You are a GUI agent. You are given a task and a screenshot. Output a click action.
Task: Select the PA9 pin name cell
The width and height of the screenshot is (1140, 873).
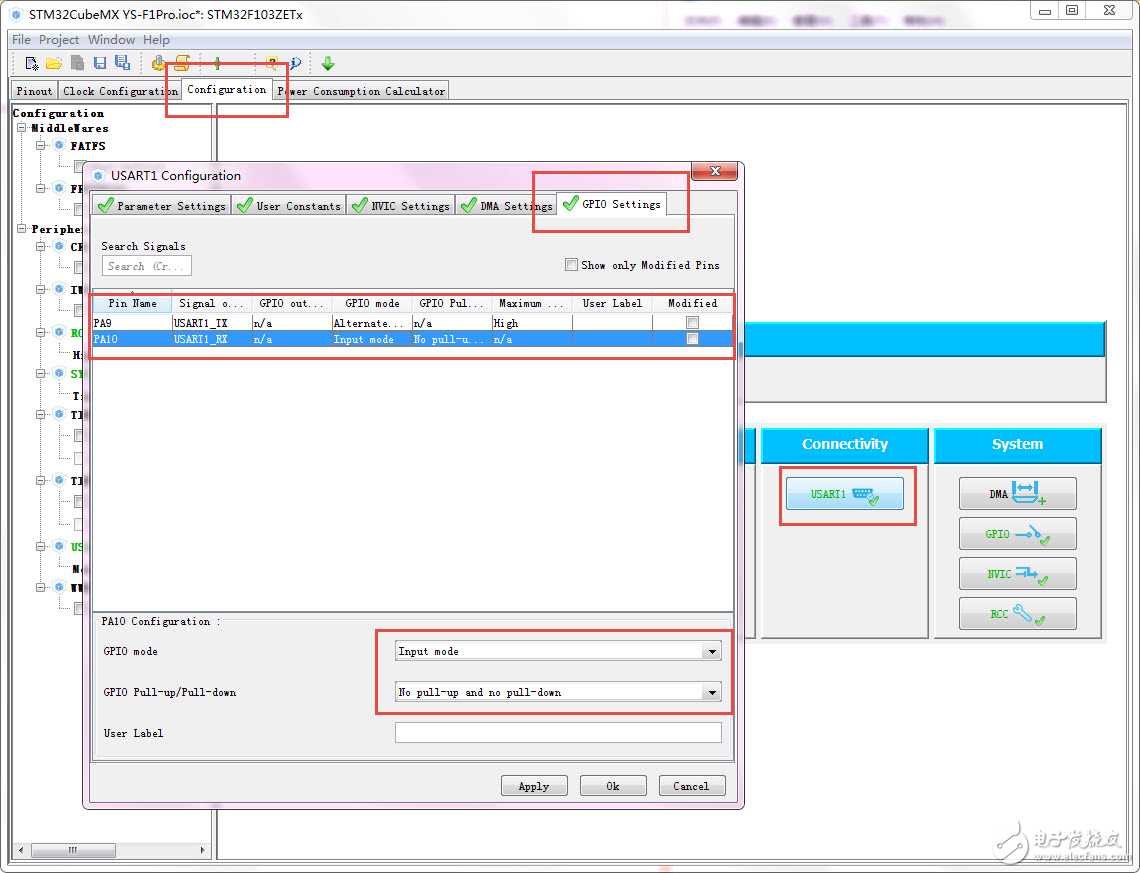(x=132, y=323)
